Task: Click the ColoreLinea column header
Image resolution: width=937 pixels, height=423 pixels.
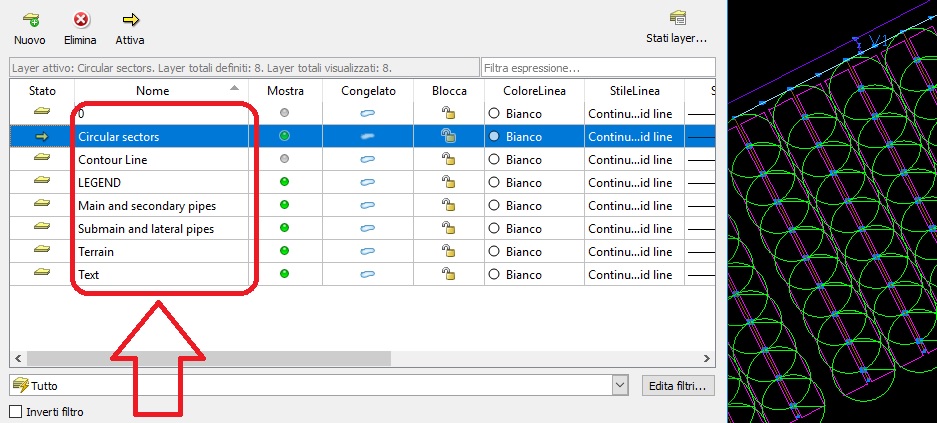Action: [x=534, y=90]
